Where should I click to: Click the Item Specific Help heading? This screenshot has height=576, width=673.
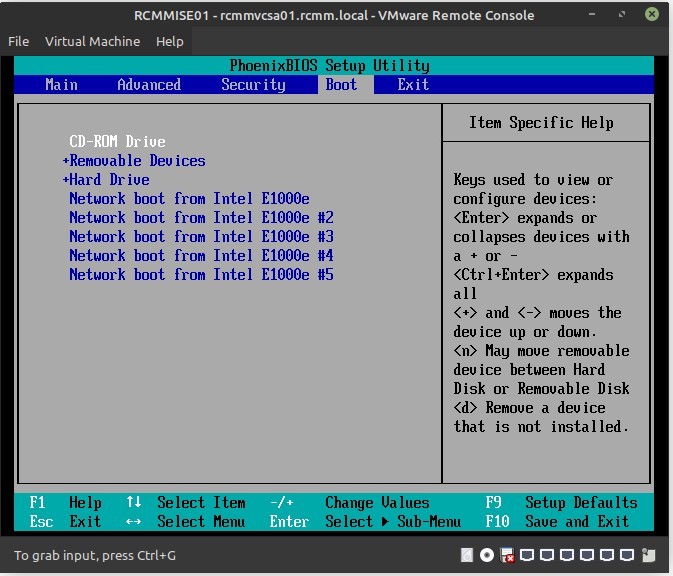click(541, 123)
